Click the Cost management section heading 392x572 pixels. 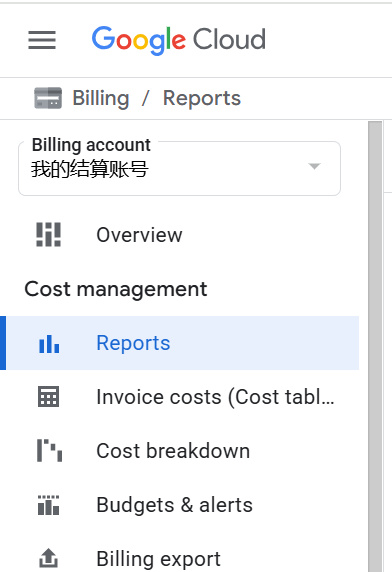pyautogui.click(x=116, y=290)
